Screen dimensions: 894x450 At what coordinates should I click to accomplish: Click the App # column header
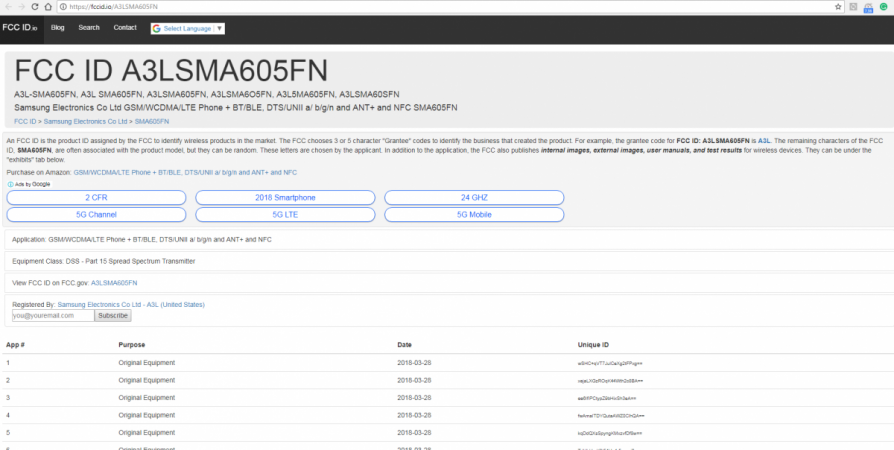(x=15, y=345)
